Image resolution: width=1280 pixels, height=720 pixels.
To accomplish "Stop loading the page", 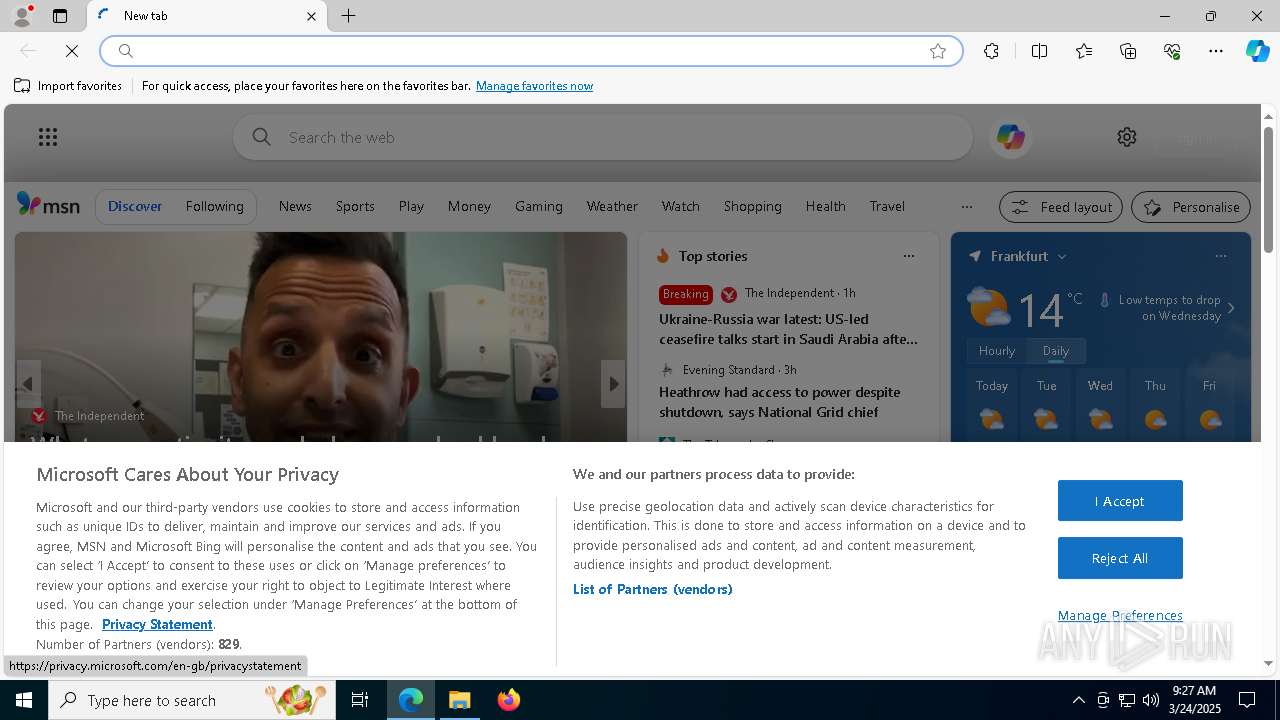I will click(x=72, y=51).
